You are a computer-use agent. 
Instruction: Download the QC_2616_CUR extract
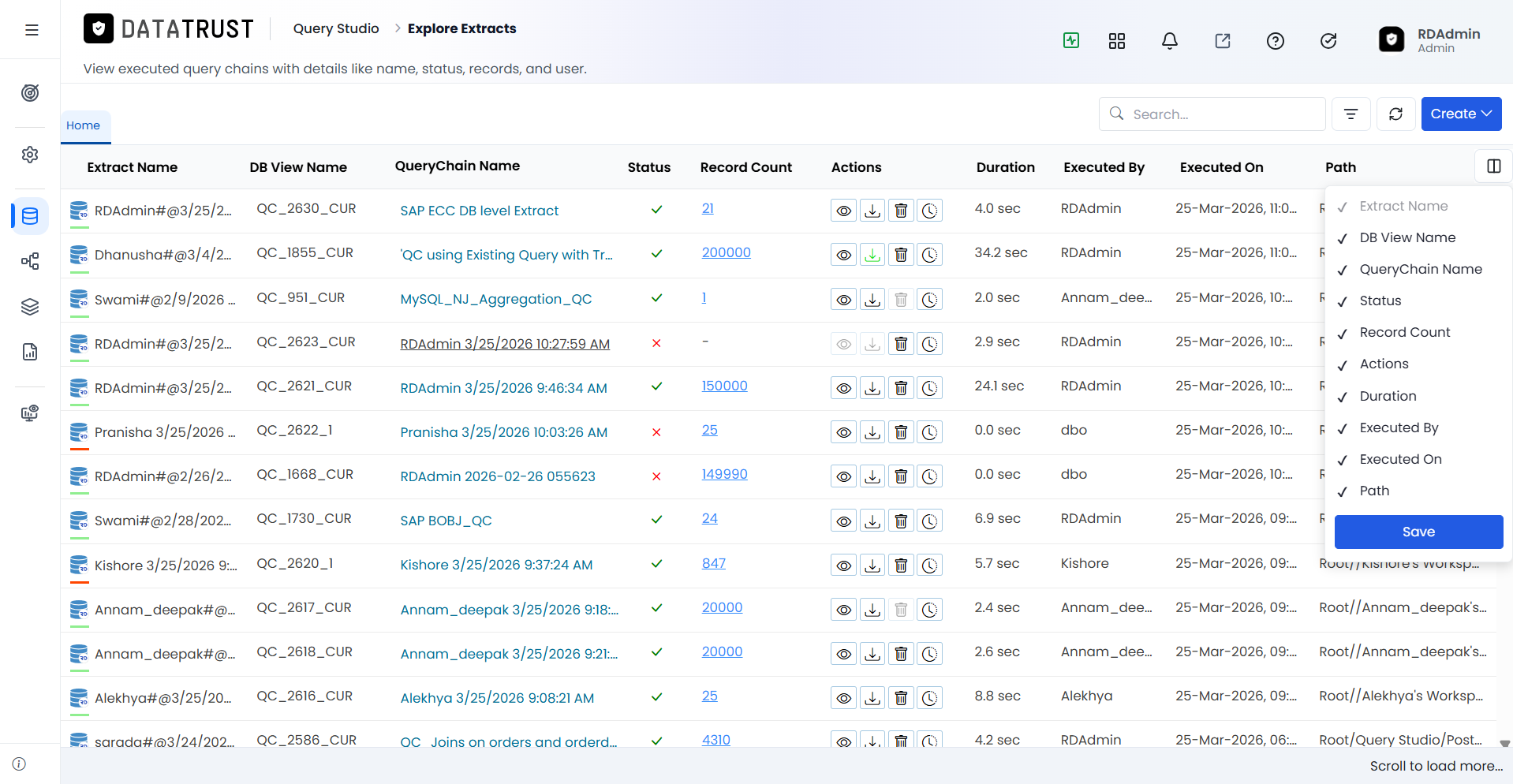click(x=872, y=698)
